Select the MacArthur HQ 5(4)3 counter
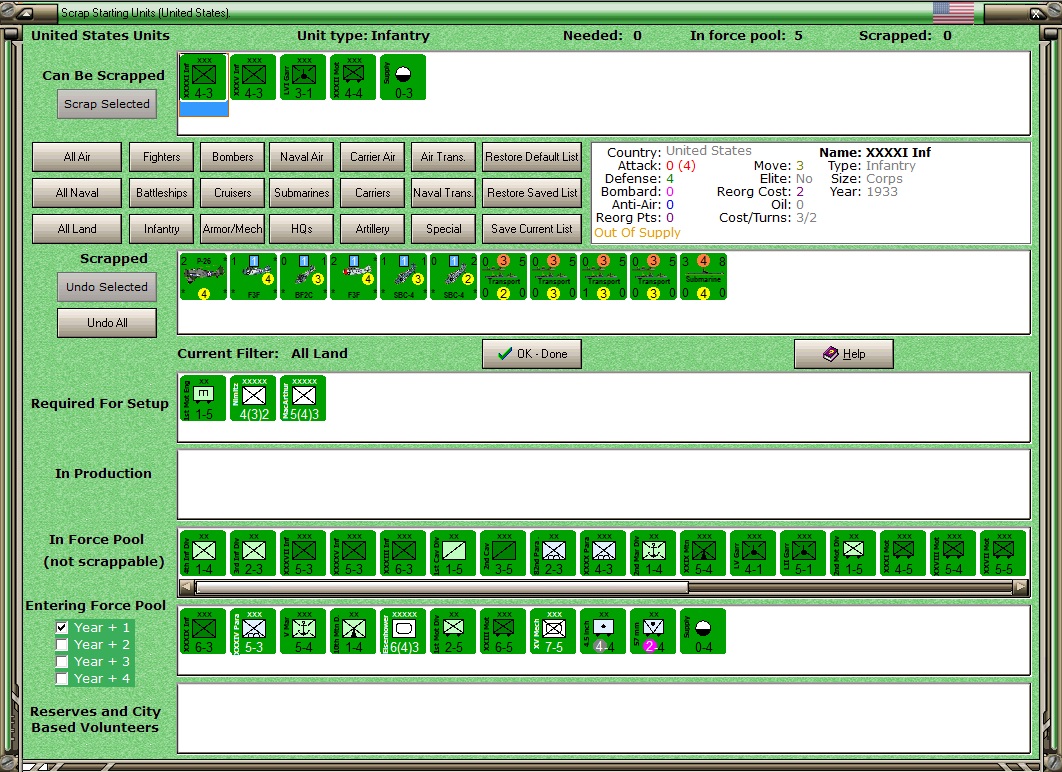This screenshot has width=1062, height=772. tap(303, 398)
